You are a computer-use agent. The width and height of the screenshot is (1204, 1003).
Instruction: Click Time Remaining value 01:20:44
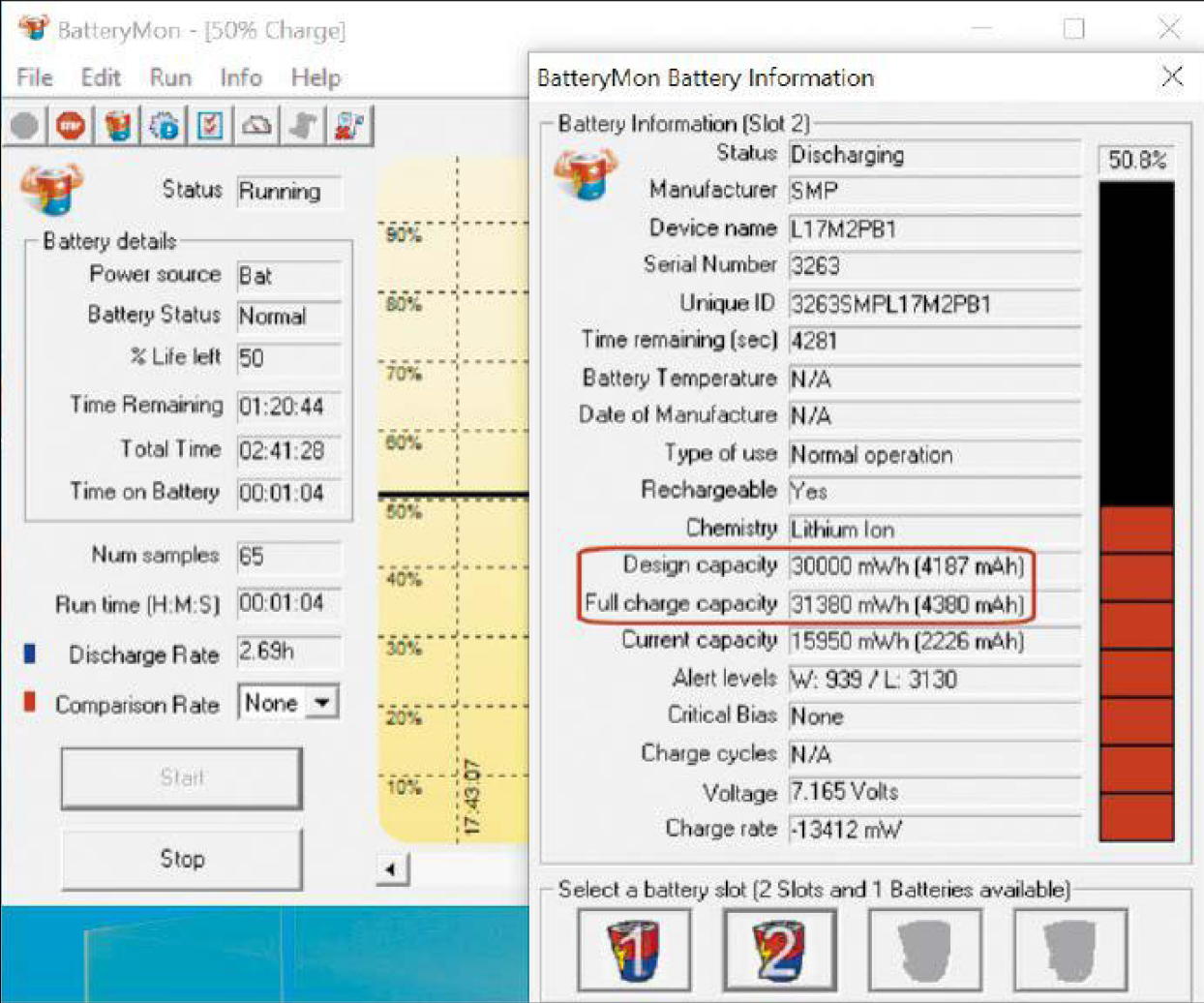click(289, 407)
